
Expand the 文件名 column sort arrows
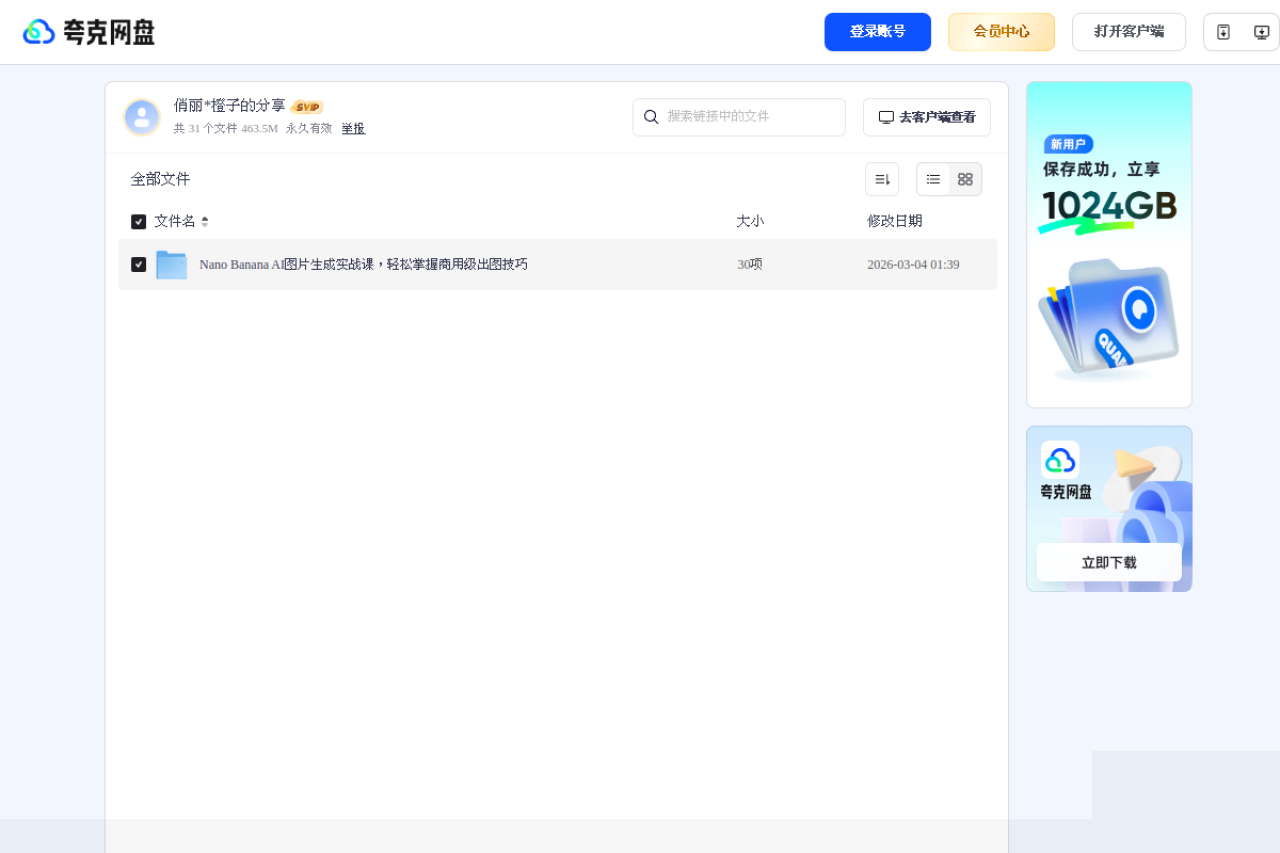click(x=205, y=221)
